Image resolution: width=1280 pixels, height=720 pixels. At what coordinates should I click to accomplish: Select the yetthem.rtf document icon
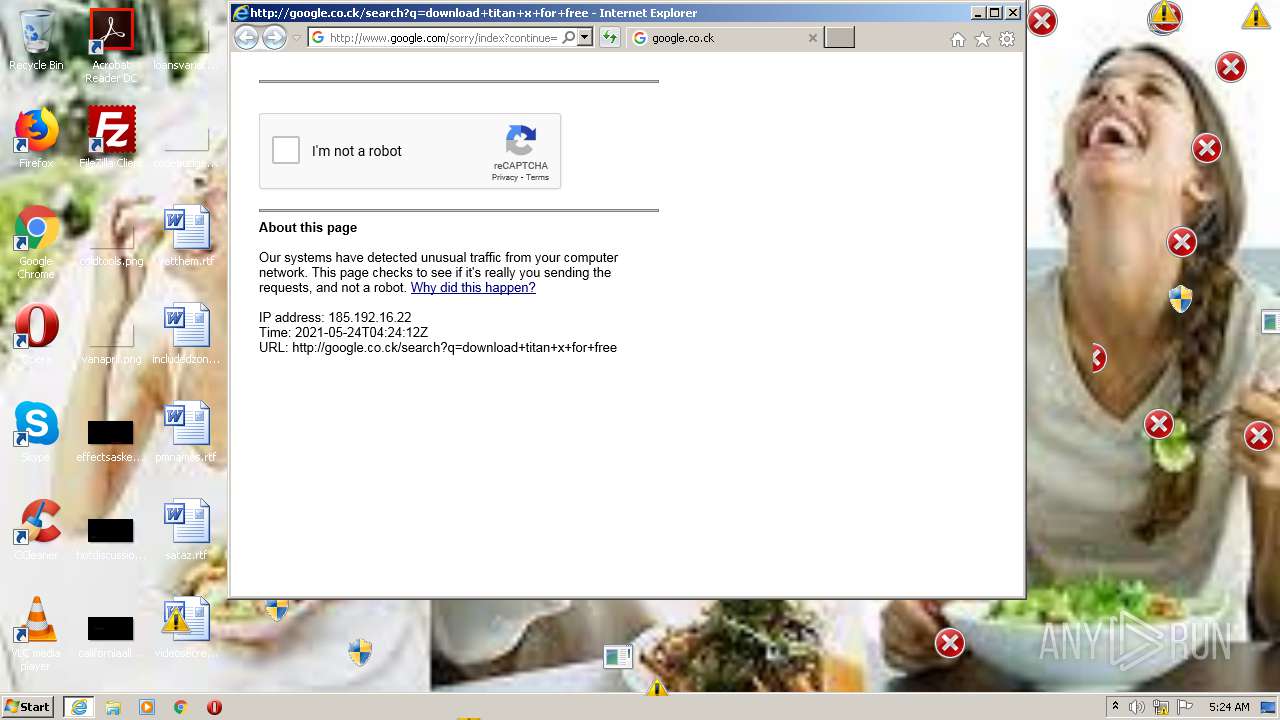[x=187, y=236]
